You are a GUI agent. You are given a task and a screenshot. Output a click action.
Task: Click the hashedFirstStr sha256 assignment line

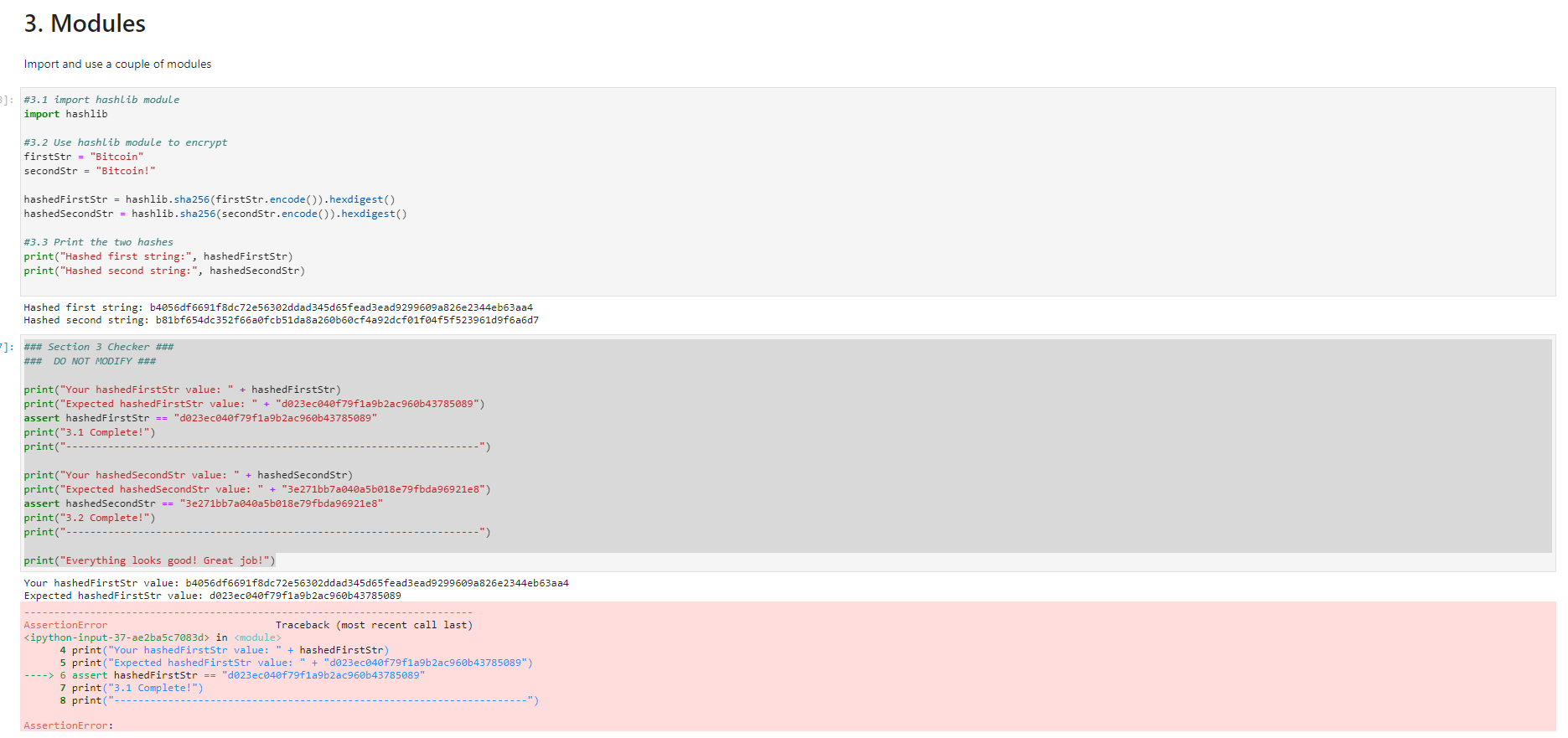pyautogui.click(x=210, y=199)
